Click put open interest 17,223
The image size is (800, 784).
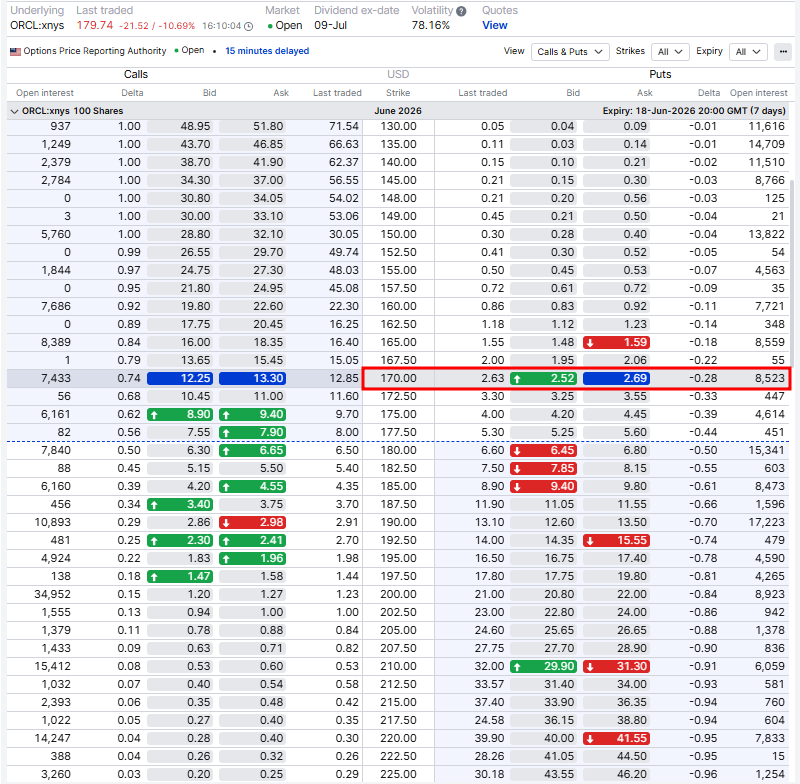pyautogui.click(x=766, y=522)
